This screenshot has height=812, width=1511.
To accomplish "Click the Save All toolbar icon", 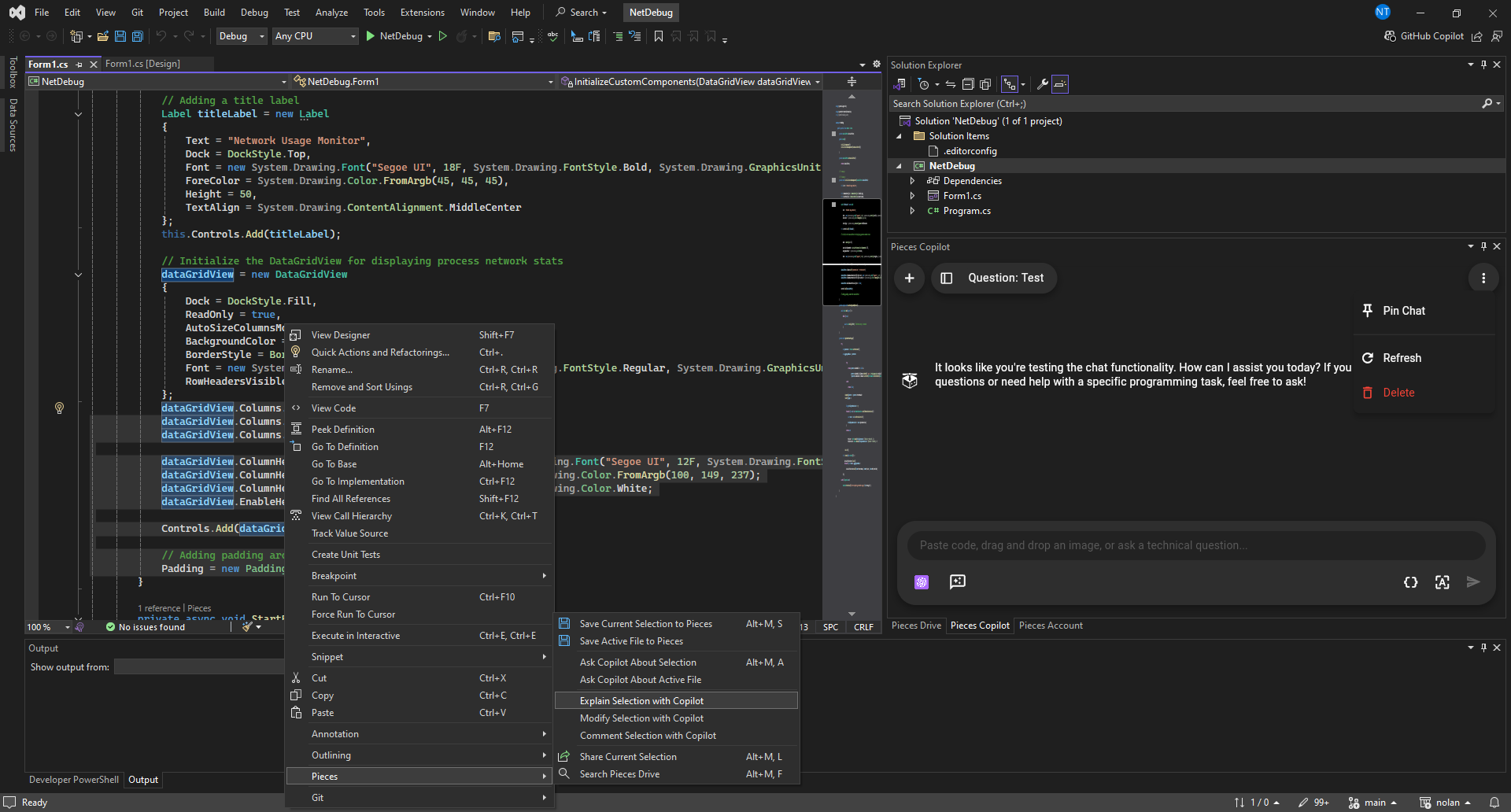I will pos(138,36).
